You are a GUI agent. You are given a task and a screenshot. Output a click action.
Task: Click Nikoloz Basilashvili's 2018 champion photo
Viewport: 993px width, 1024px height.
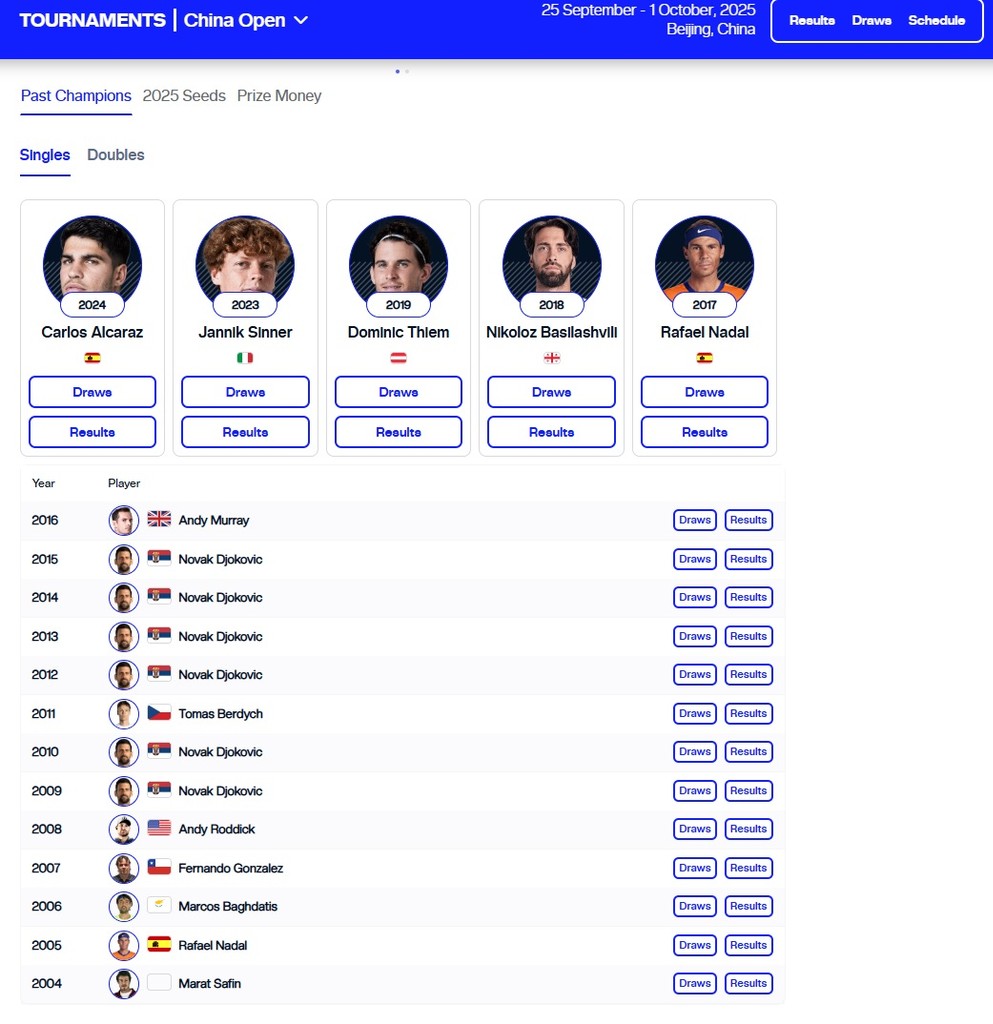(x=552, y=263)
